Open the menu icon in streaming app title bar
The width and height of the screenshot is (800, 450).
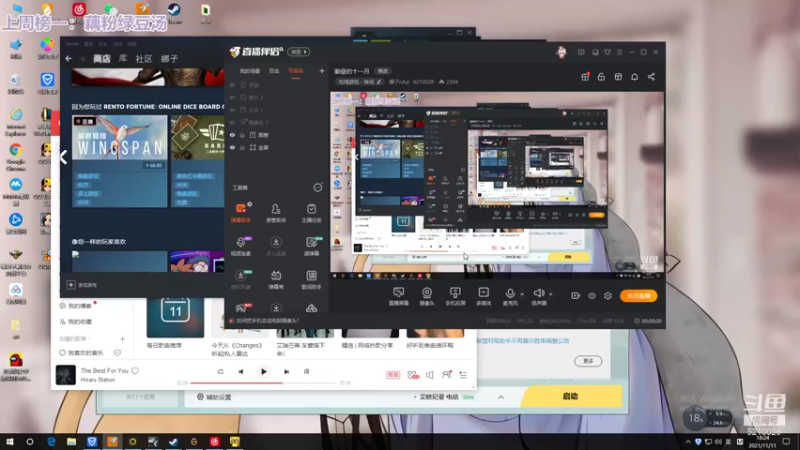(x=619, y=53)
